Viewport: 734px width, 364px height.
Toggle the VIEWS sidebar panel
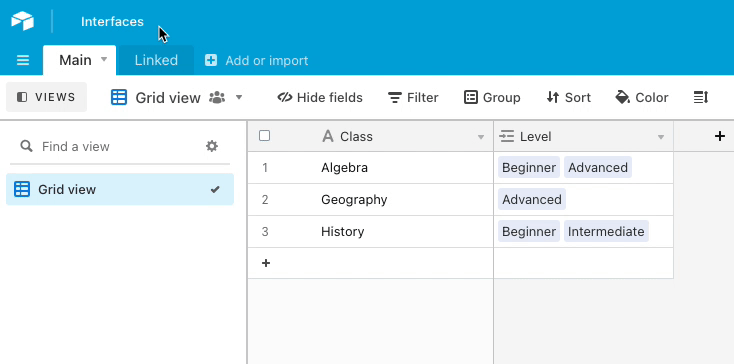pos(46,97)
